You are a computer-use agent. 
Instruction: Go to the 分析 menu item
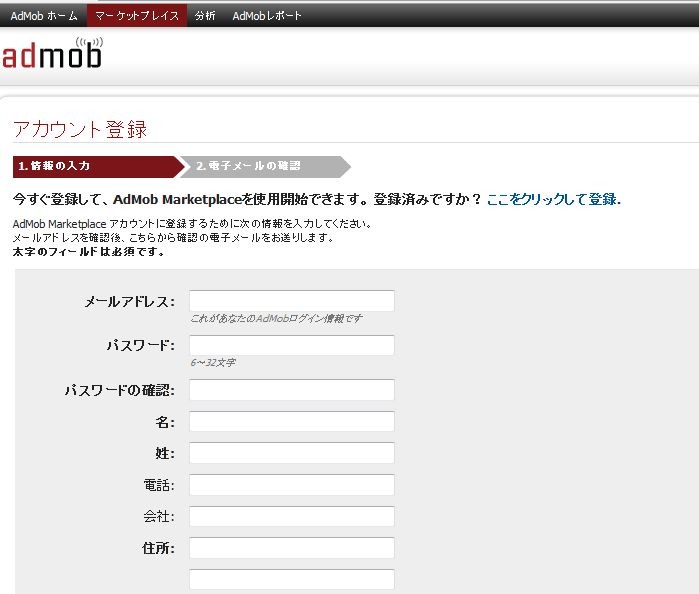(205, 15)
